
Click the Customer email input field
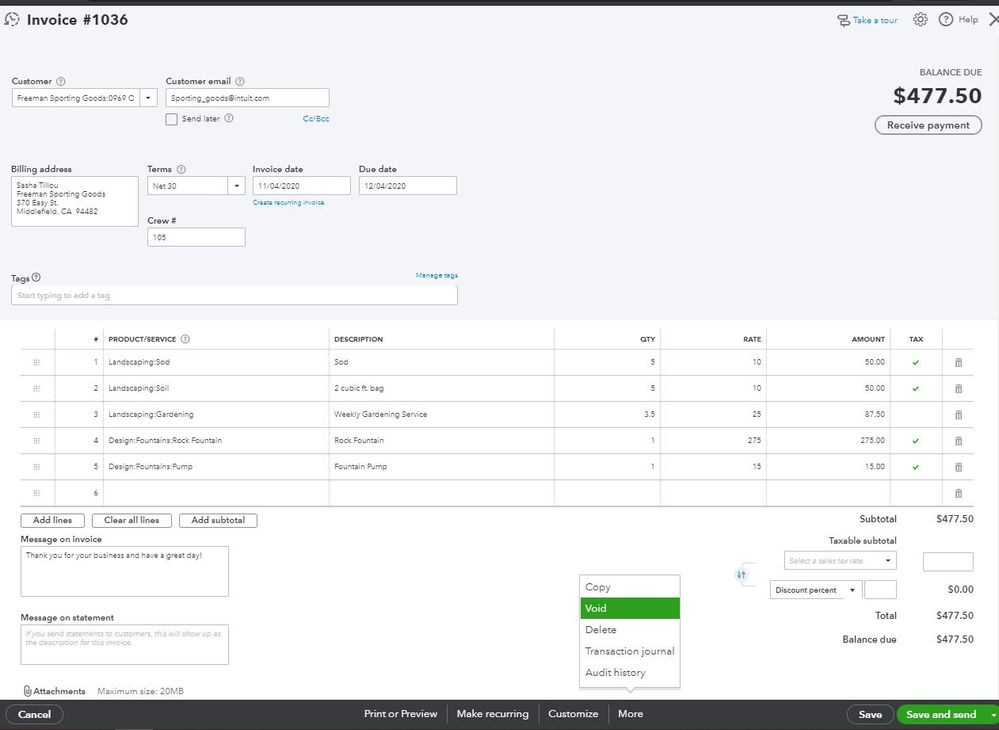click(247, 98)
